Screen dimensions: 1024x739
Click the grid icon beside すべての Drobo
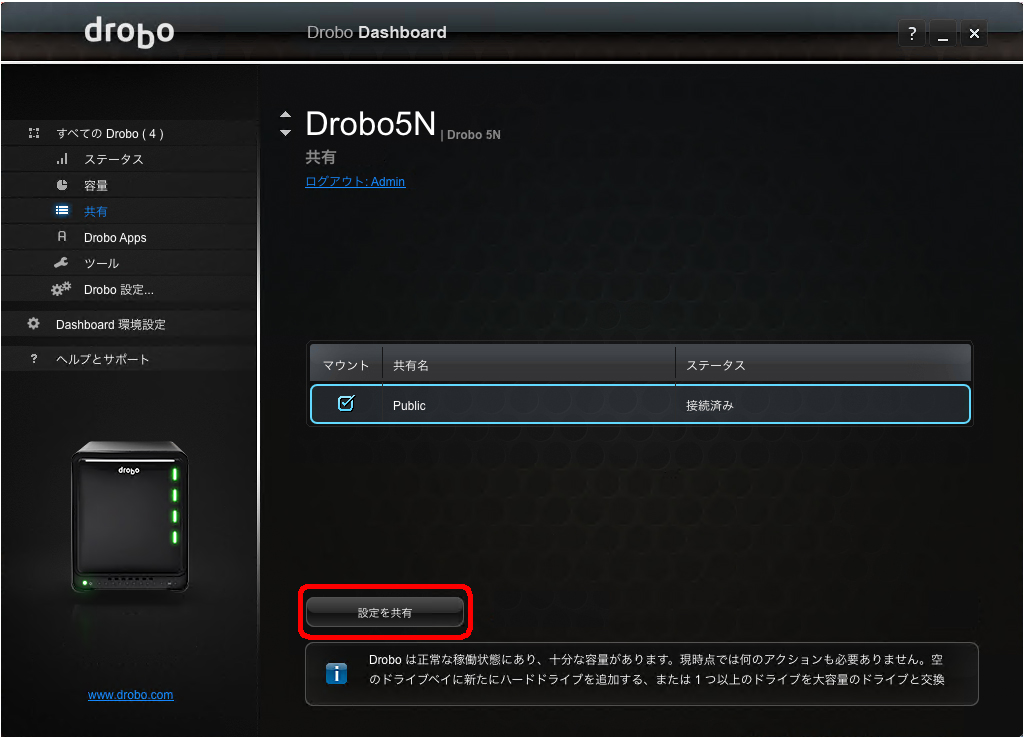click(x=34, y=133)
